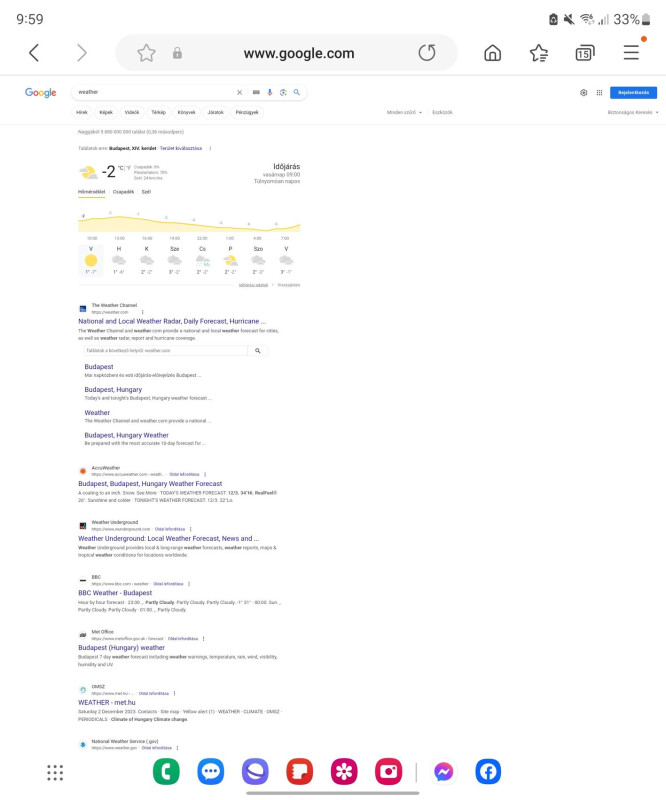
Task: Launch the Phone app from dock
Action: 166,771
